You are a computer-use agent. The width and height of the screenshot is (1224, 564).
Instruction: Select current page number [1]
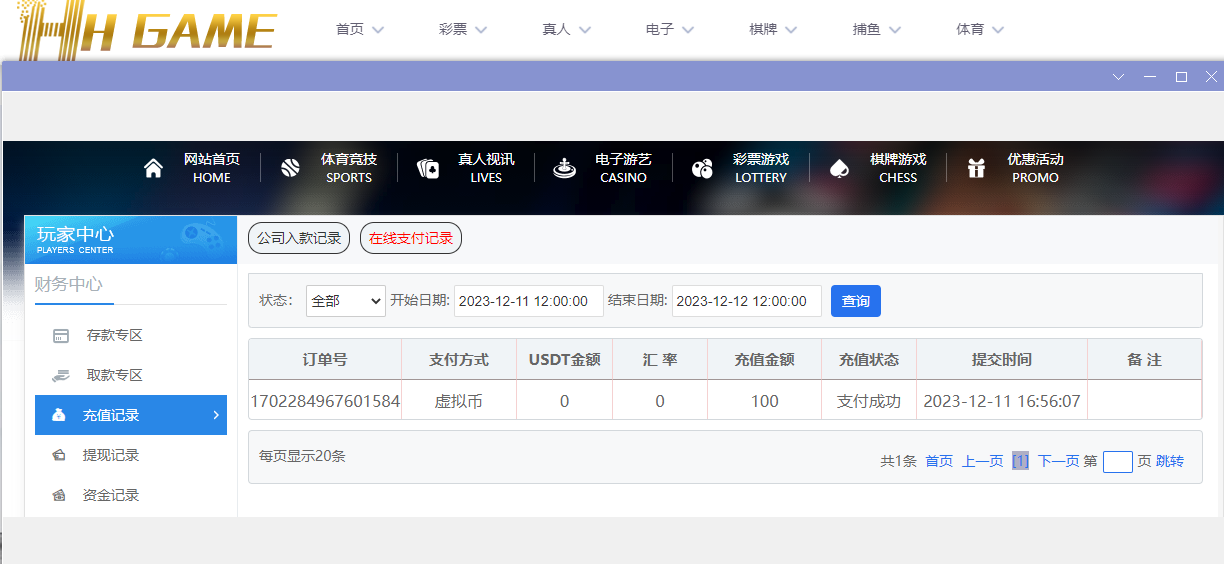[1020, 461]
